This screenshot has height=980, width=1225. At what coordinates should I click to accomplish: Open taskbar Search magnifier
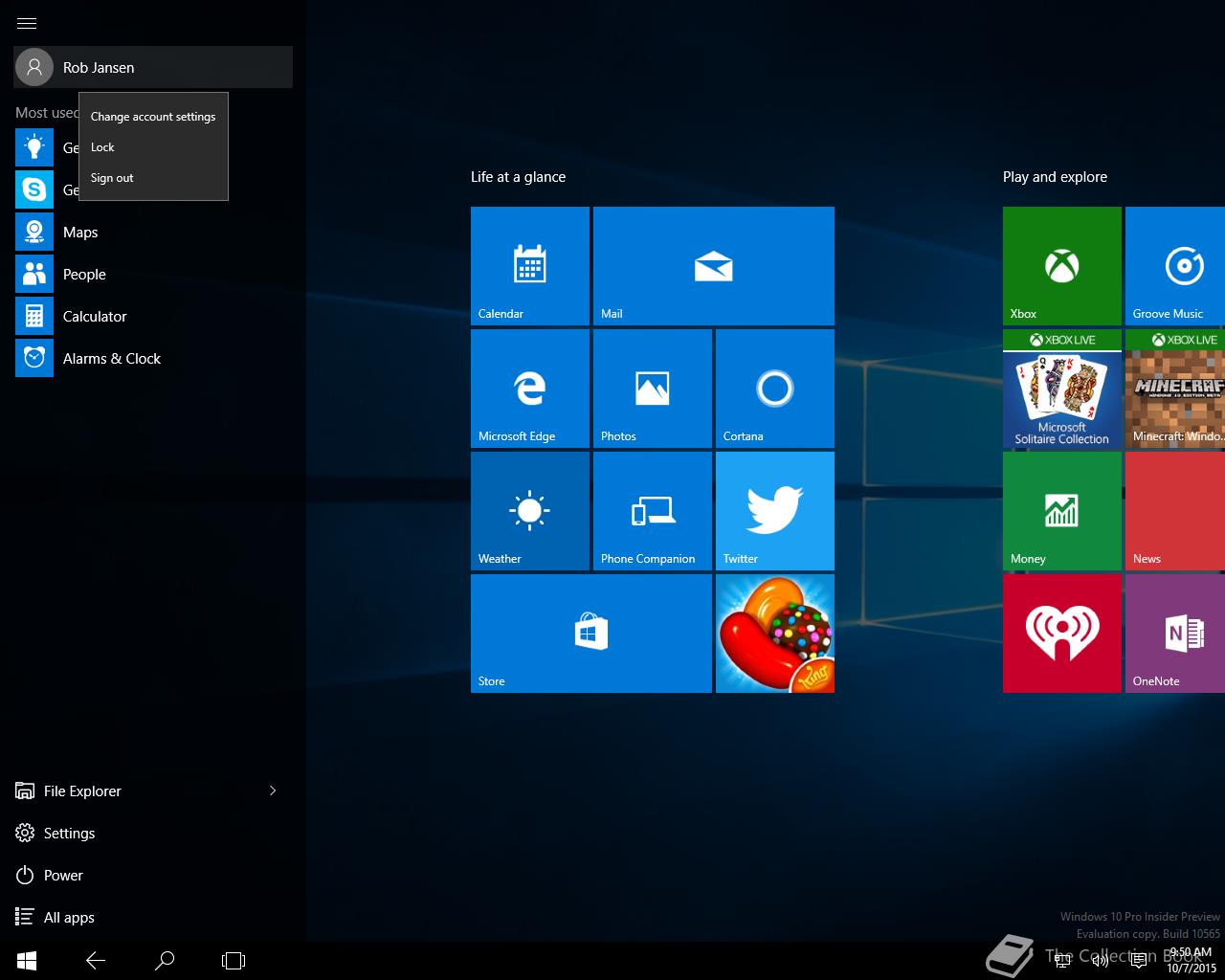tap(165, 960)
